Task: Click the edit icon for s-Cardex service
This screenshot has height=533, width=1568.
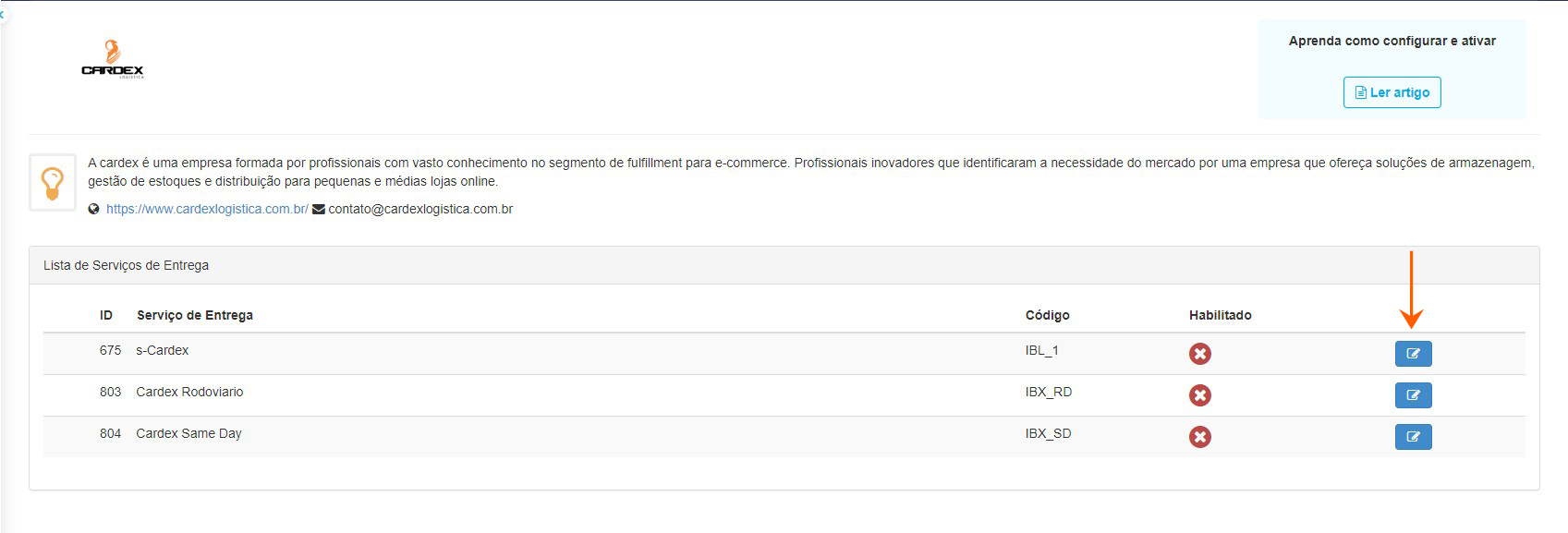Action: [1413, 354]
